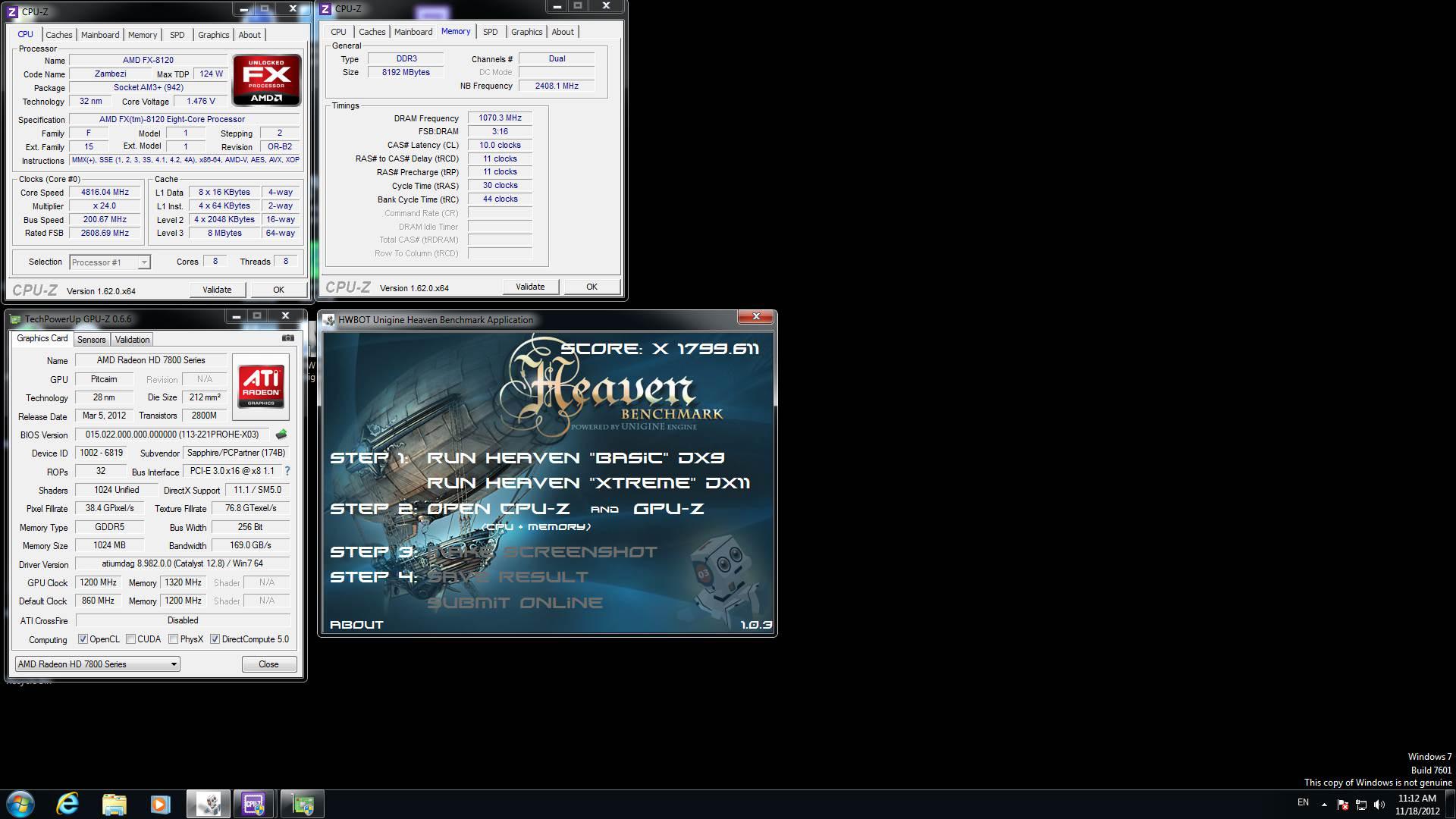The image size is (1456, 819).
Task: Open Graphics tab in left CPU-Z window
Action: [213, 35]
